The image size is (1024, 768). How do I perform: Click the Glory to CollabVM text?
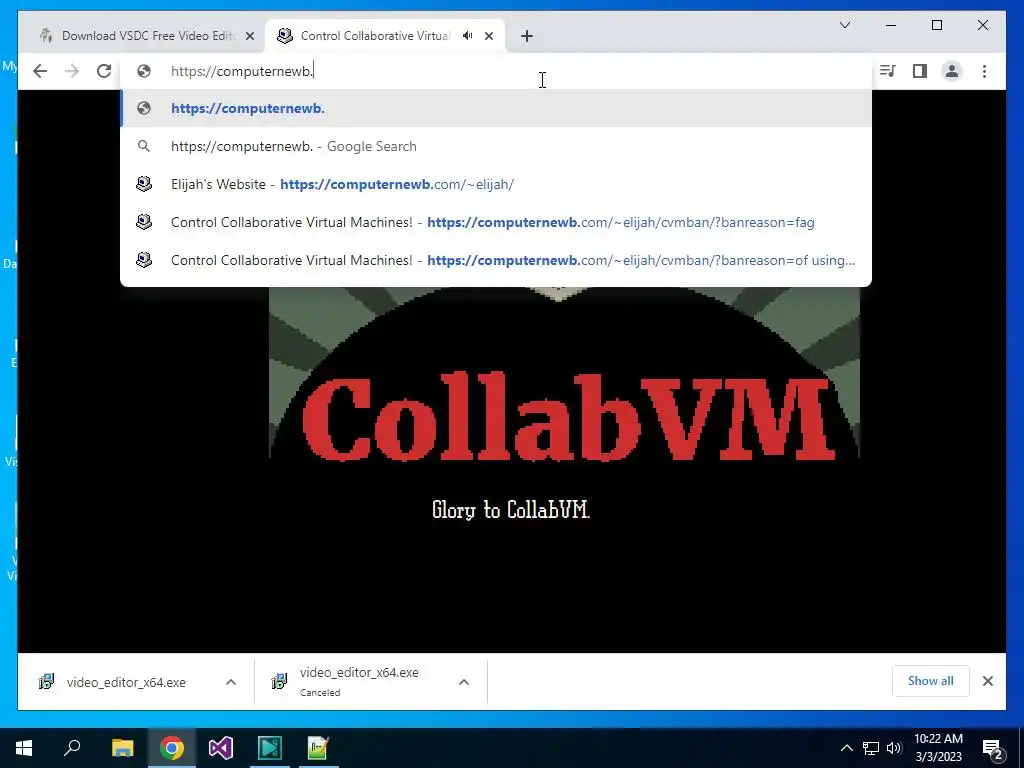pyautogui.click(x=511, y=509)
